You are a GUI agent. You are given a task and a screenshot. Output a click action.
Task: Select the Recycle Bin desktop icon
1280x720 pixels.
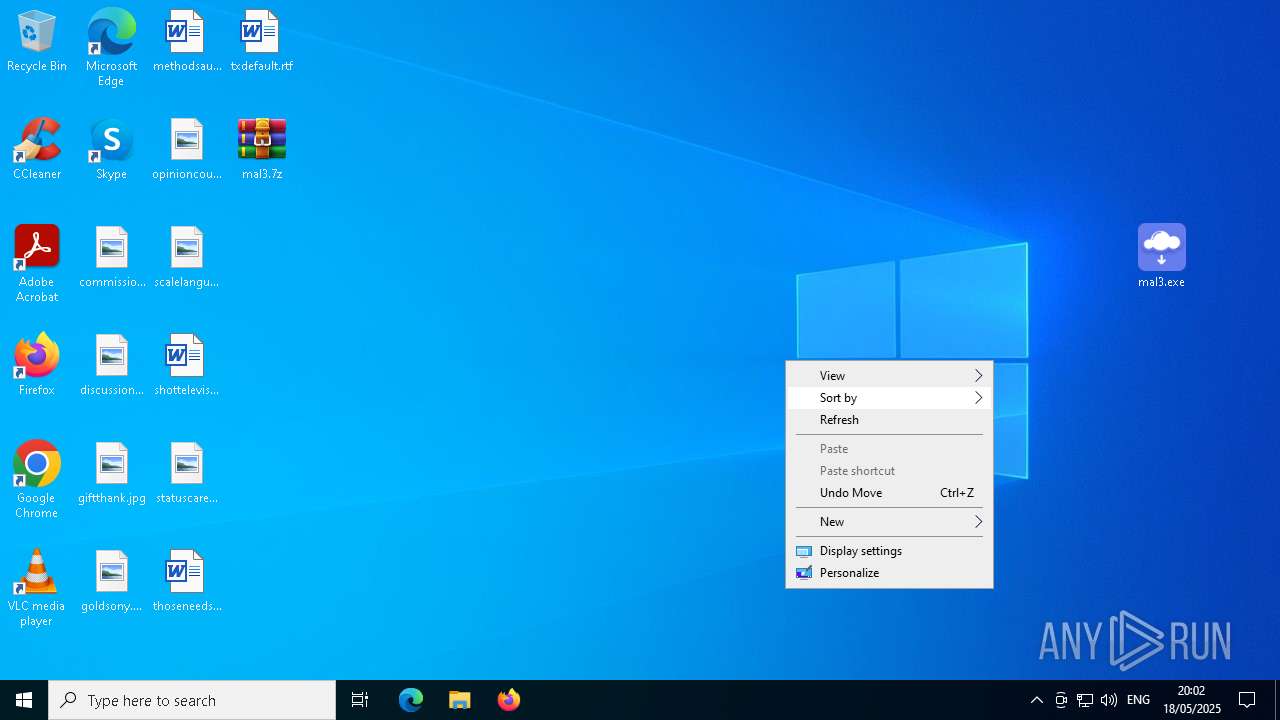[x=37, y=42]
